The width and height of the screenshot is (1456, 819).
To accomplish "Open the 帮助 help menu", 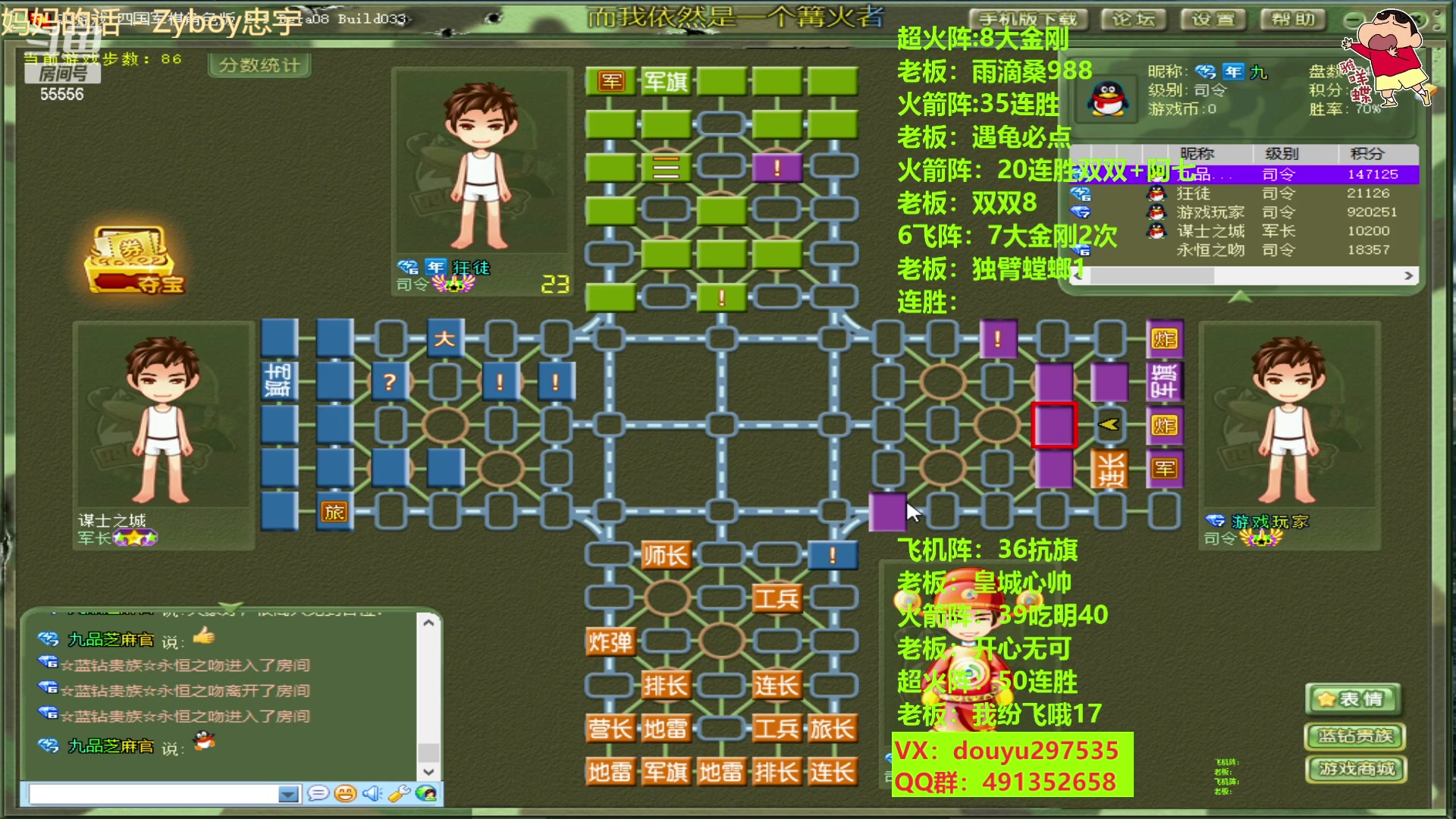I will click(x=1293, y=20).
